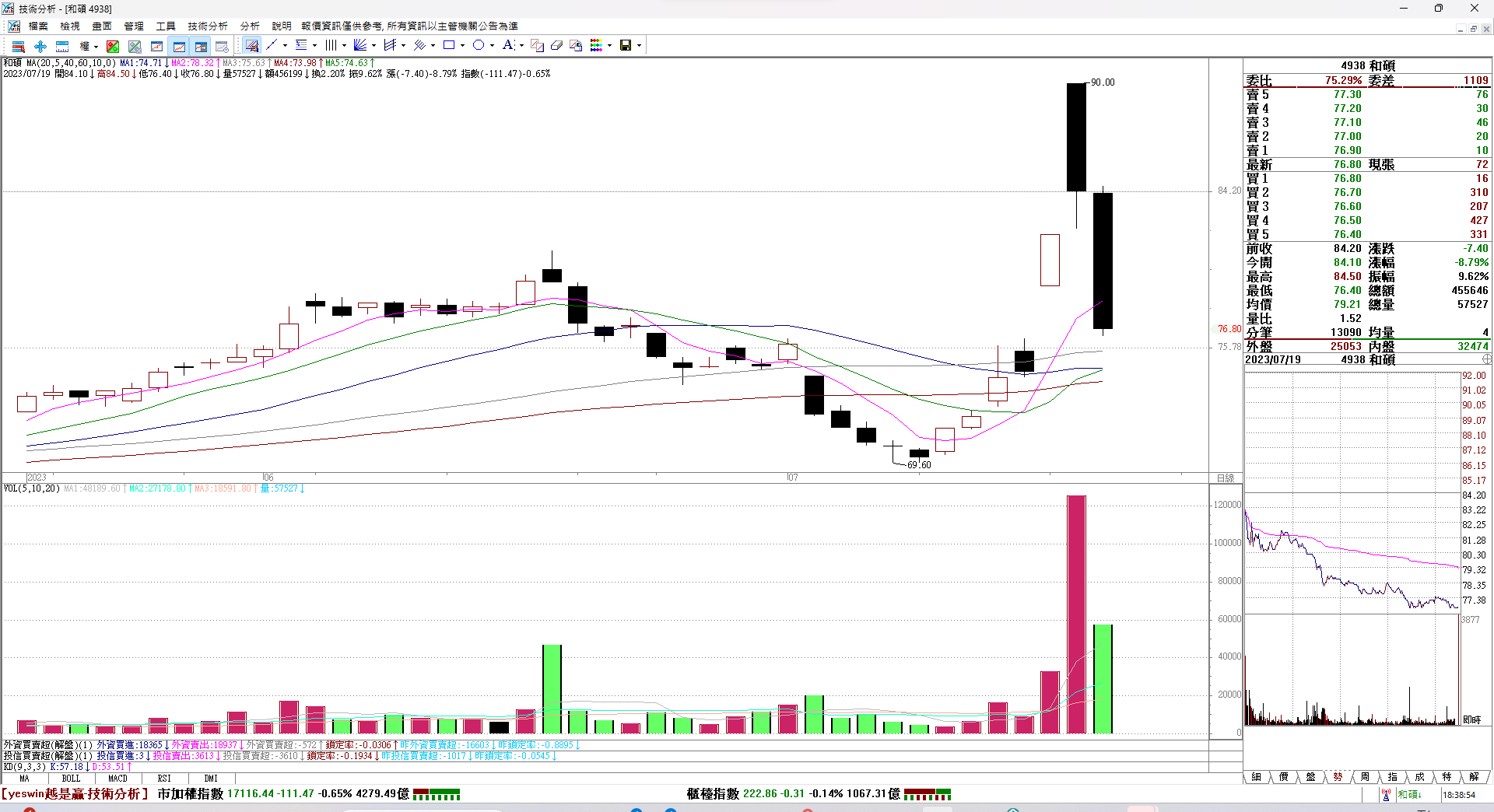Click the 日線 period label
This screenshot has width=1494, height=812.
(x=1226, y=478)
